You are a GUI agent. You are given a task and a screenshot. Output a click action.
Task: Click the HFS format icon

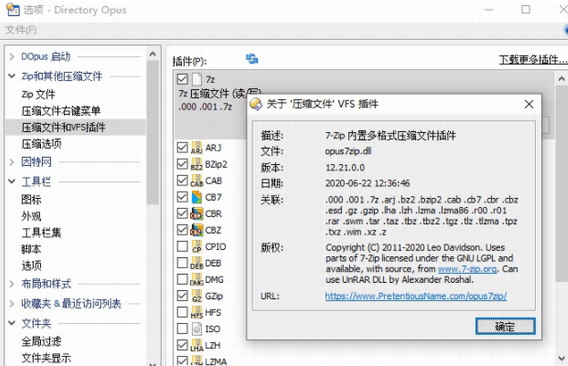[x=196, y=312]
